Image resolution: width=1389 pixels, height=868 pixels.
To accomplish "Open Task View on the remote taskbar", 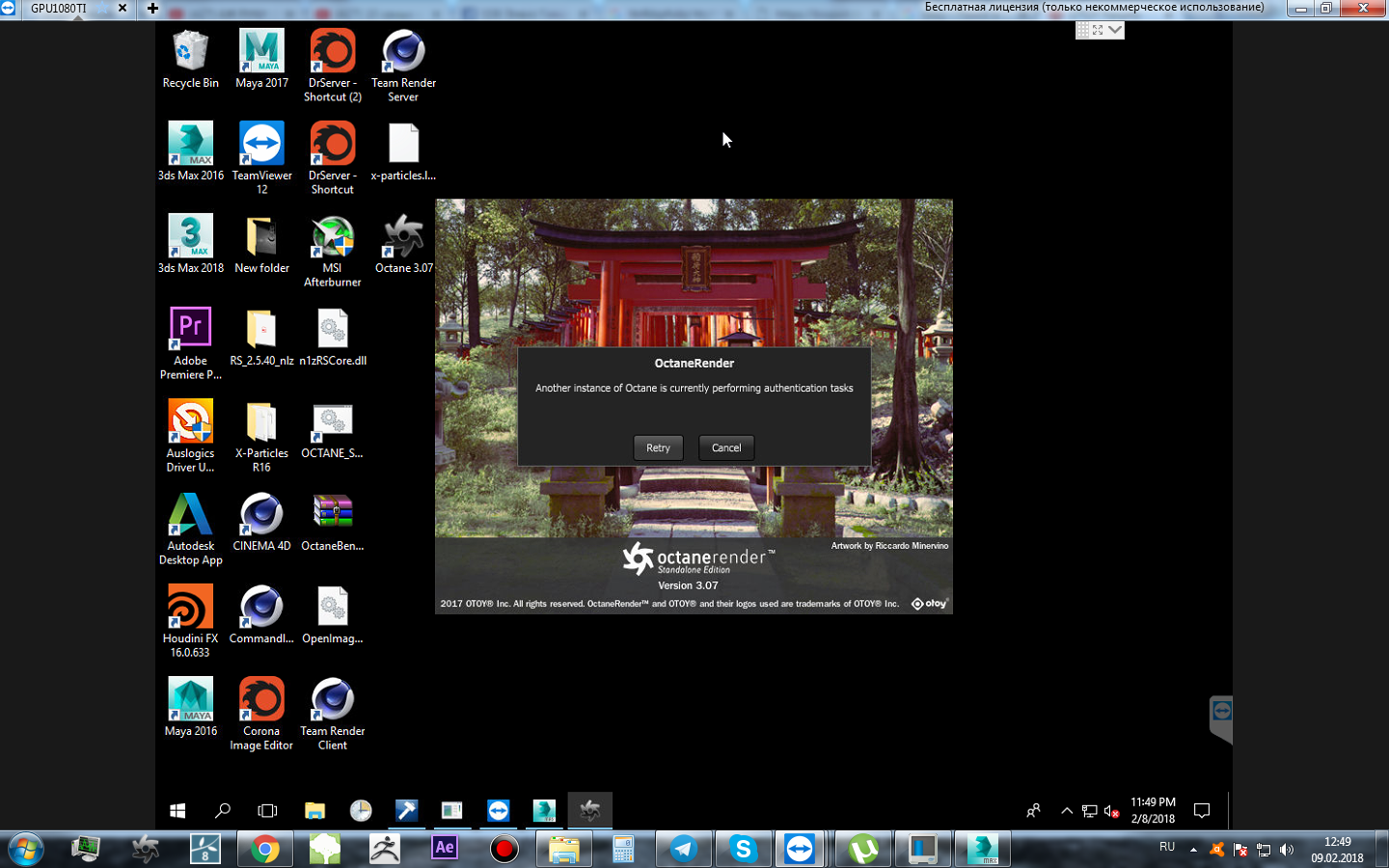I will 267,810.
